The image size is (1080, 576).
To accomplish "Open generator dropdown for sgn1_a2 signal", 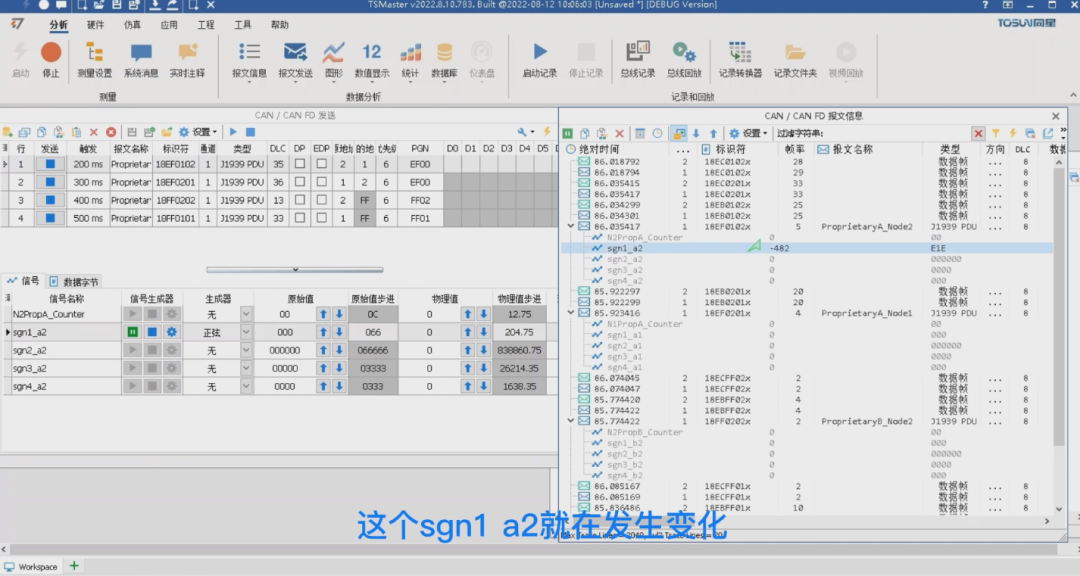I will [246, 332].
